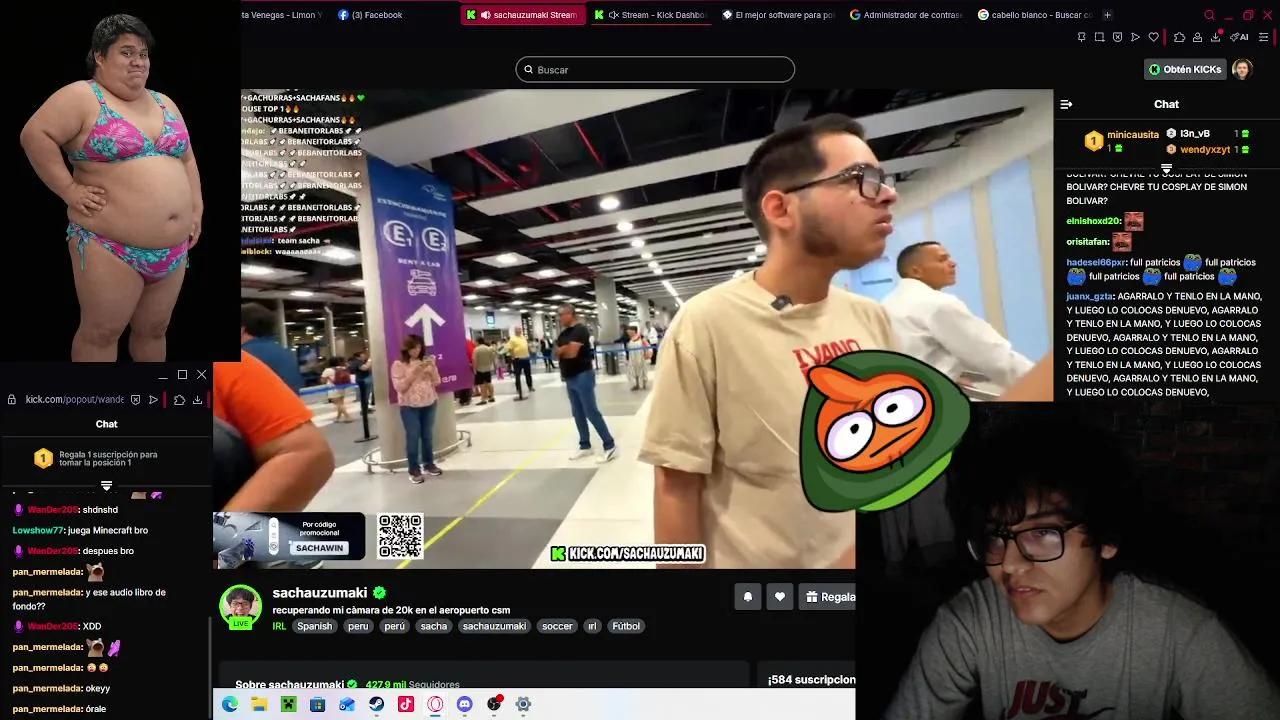Image resolution: width=1280 pixels, height=720 pixels.
Task: Open Settings gear from the taskbar
Action: coord(523,704)
